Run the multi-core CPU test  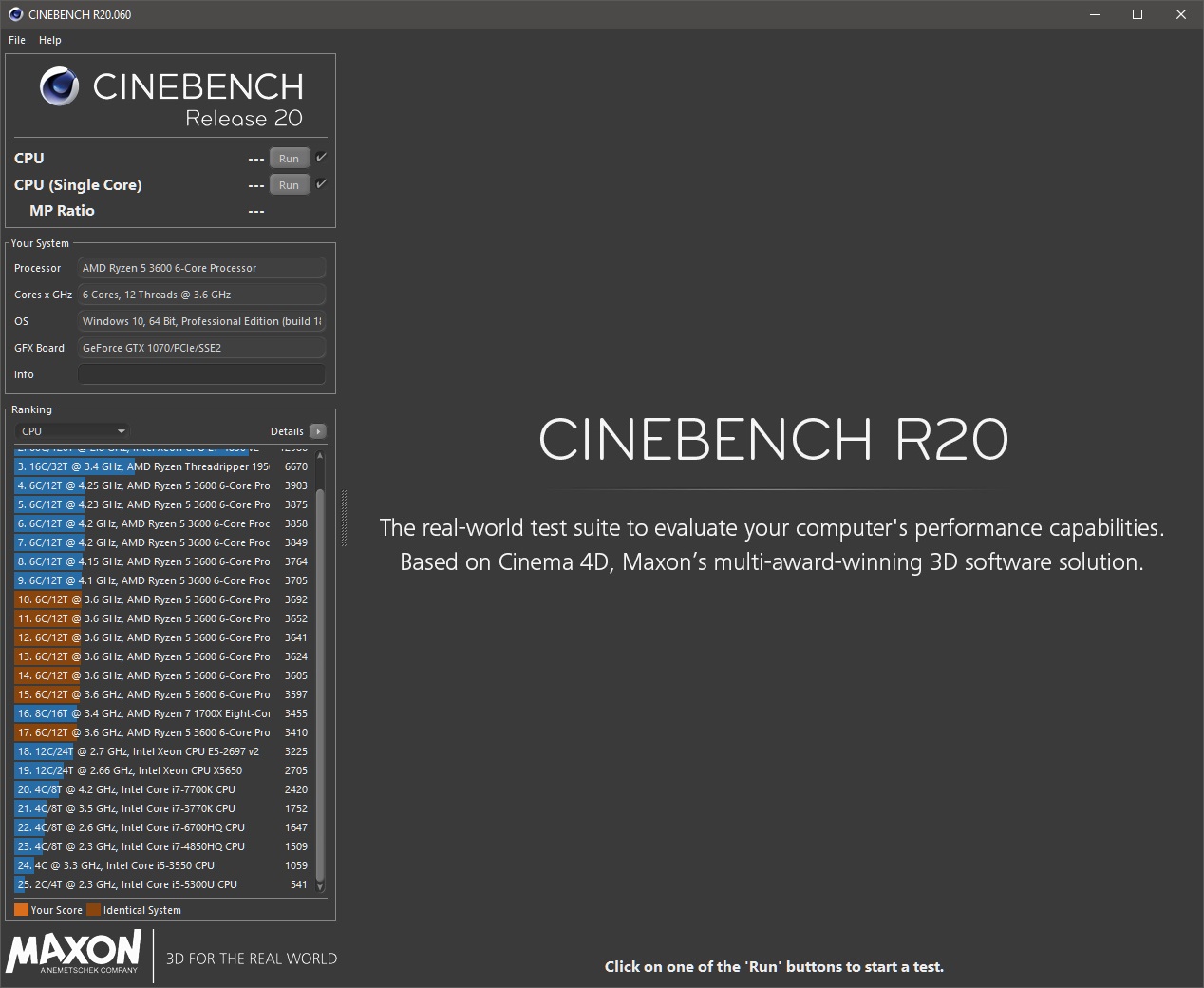[290, 159]
